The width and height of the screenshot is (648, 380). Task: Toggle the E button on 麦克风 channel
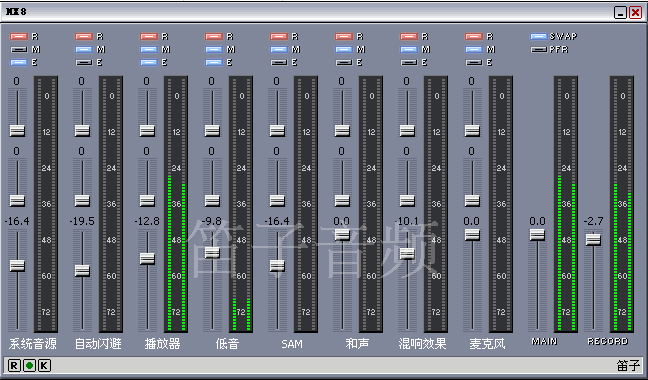click(474, 62)
